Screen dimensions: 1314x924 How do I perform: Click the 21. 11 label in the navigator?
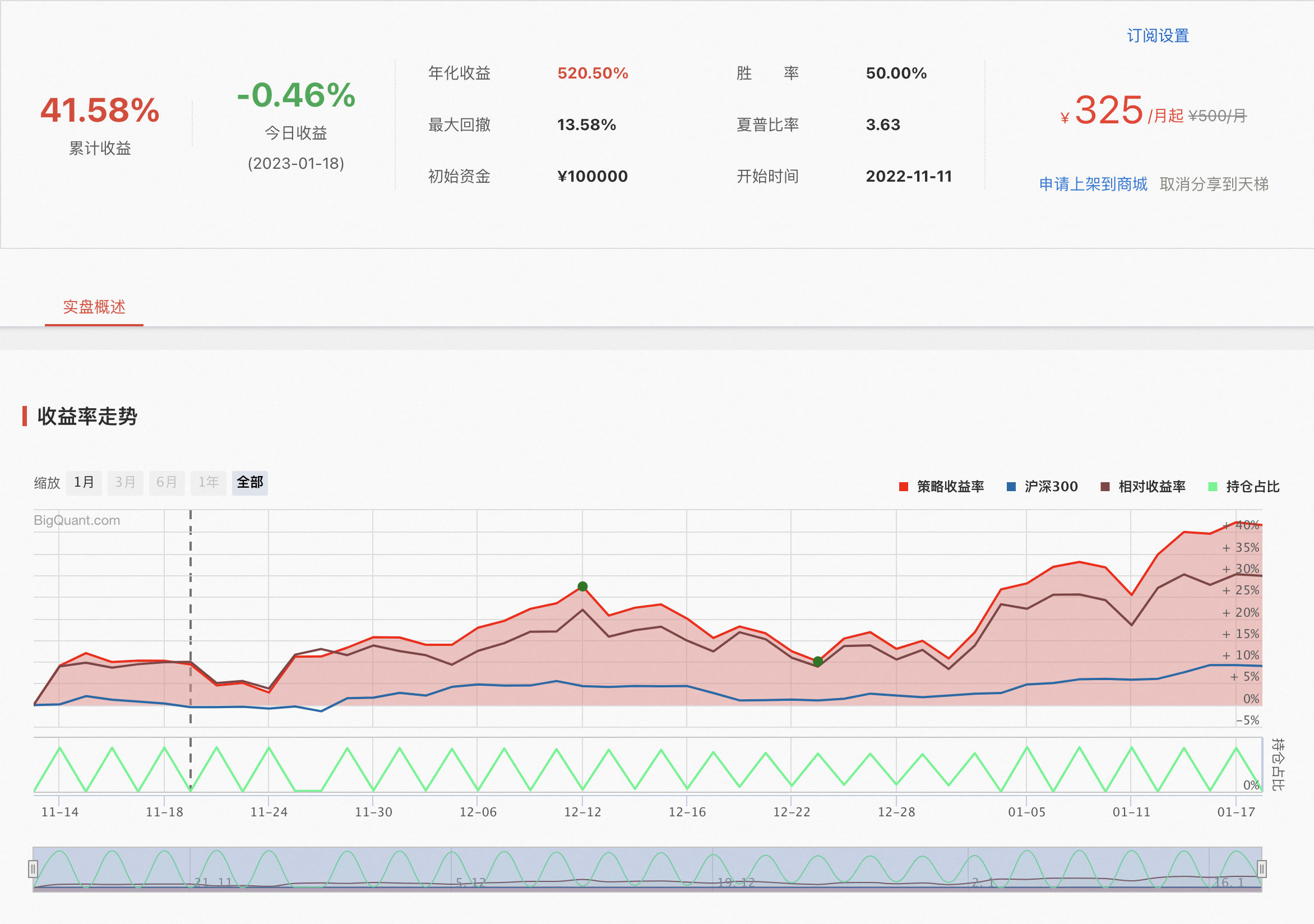[x=213, y=882]
